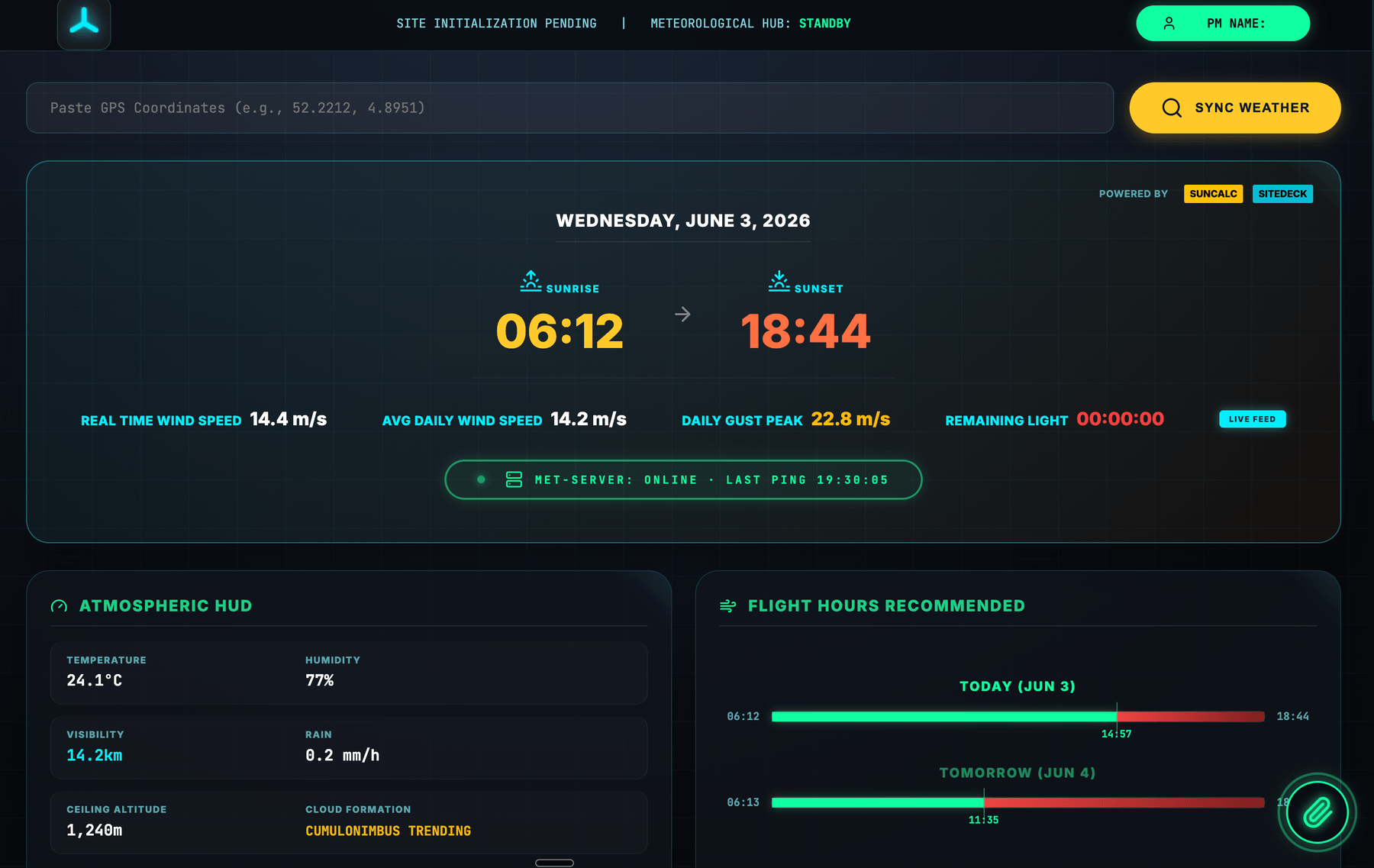
Task: Click the sunrise time 06:12
Action: click(x=560, y=331)
